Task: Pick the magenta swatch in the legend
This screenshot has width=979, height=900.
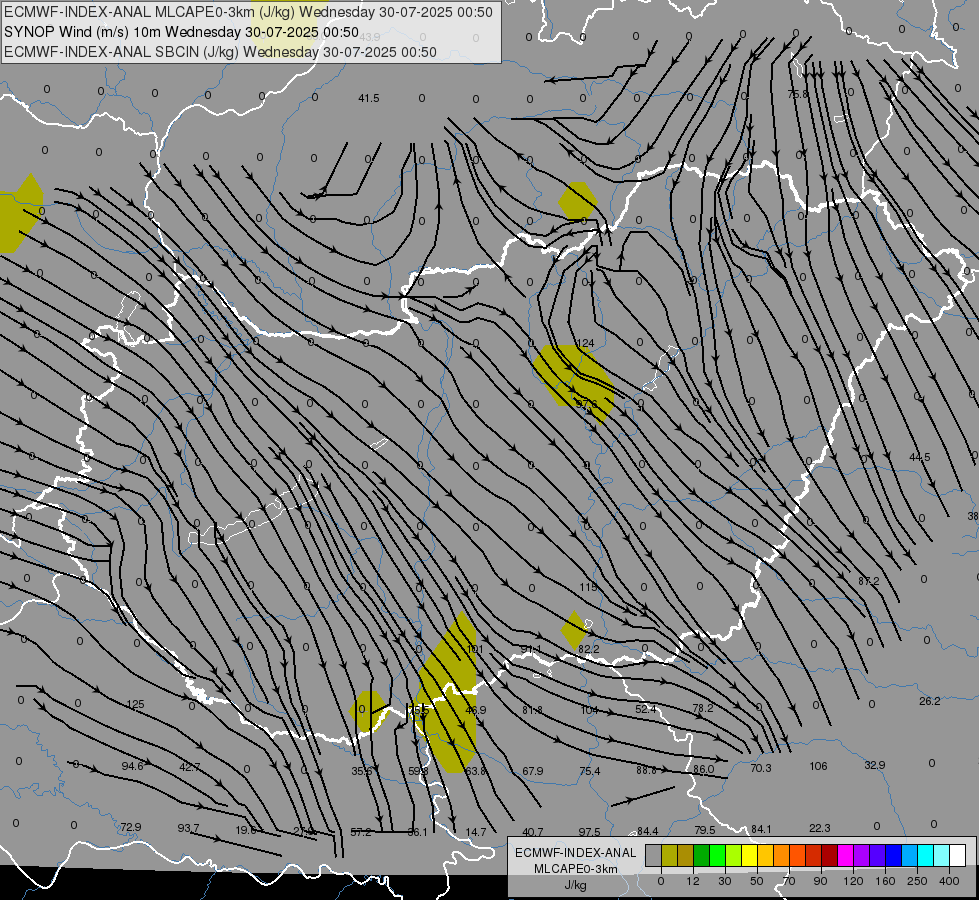Action: click(x=846, y=855)
